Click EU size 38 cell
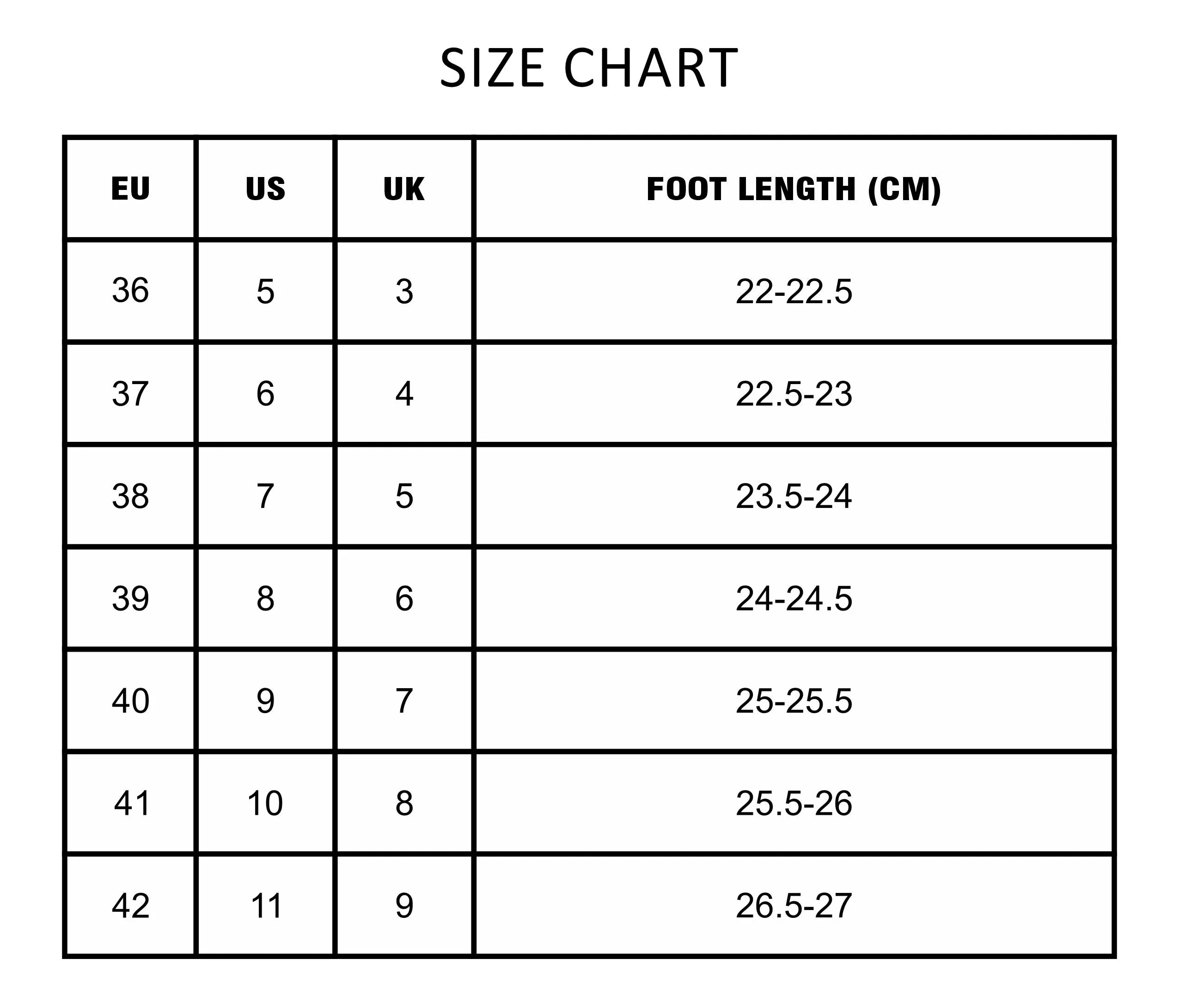 (130, 496)
